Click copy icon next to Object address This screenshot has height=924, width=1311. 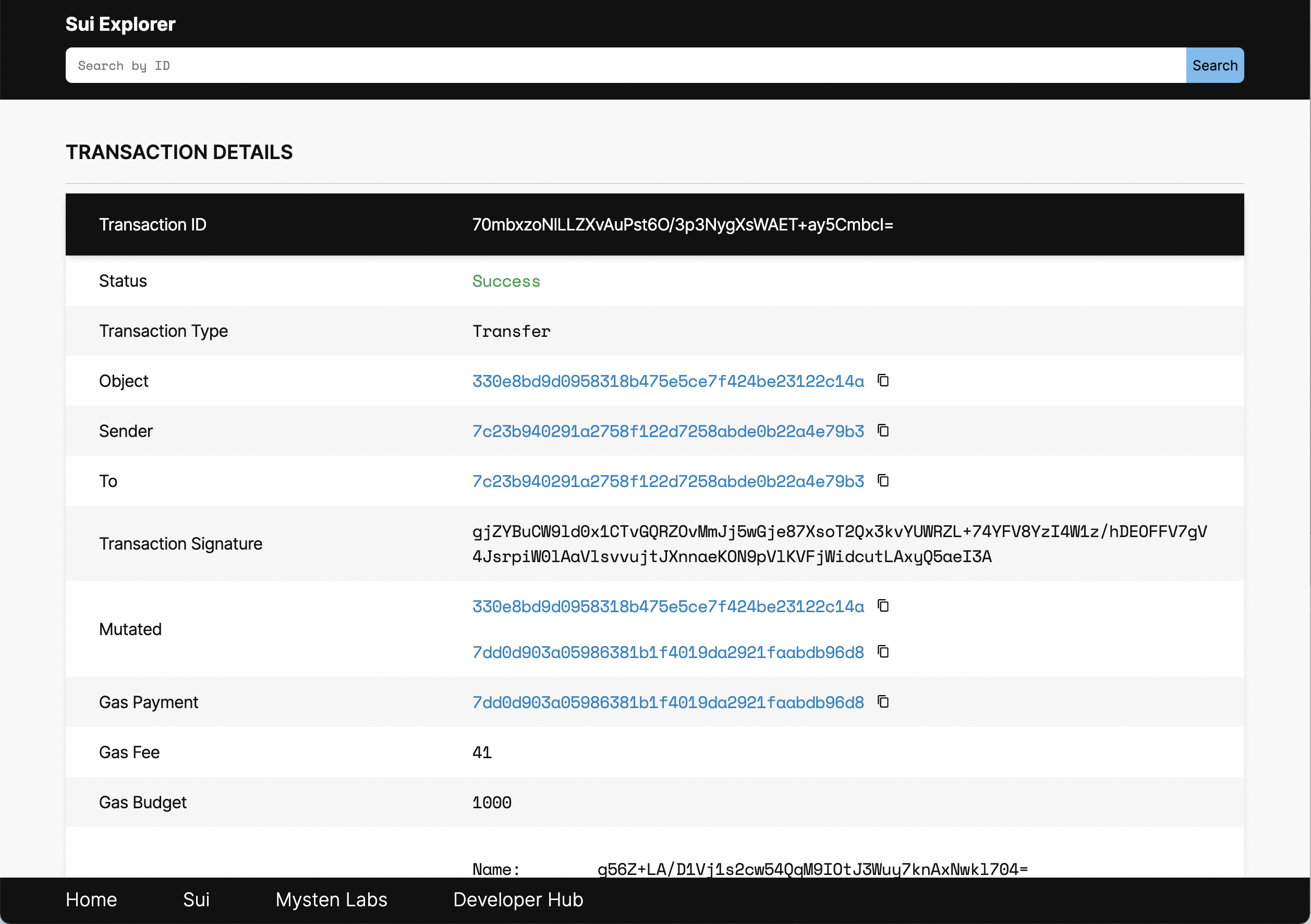(883, 380)
